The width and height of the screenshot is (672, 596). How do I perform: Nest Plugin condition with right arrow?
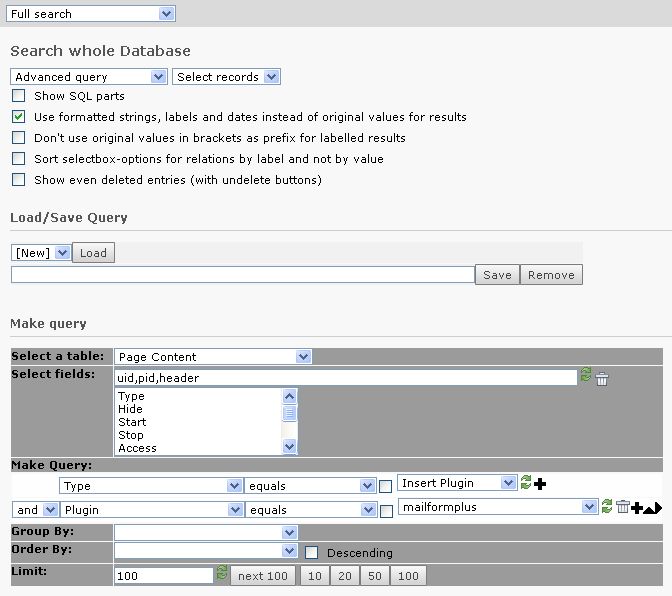click(x=659, y=508)
